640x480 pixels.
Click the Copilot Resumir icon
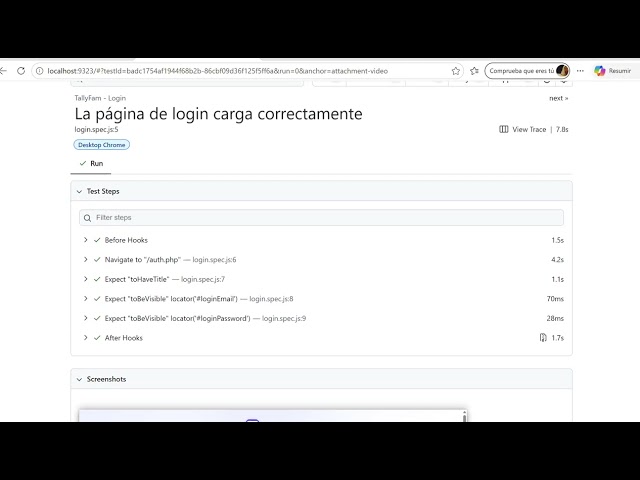coord(599,71)
